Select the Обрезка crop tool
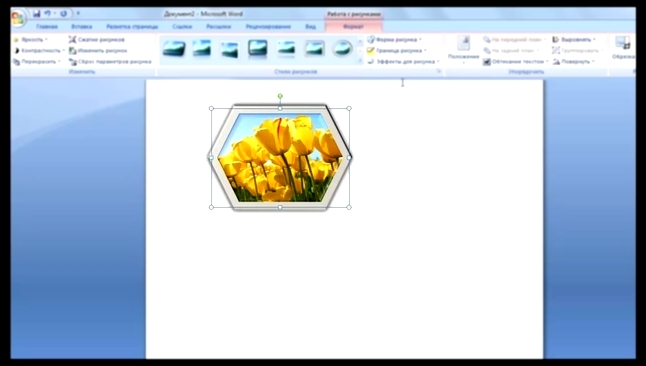 [623, 48]
